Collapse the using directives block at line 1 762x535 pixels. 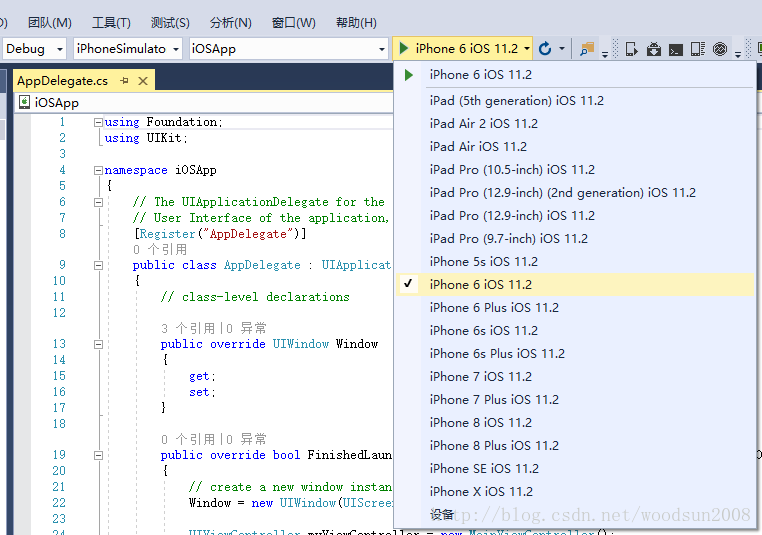[98, 122]
